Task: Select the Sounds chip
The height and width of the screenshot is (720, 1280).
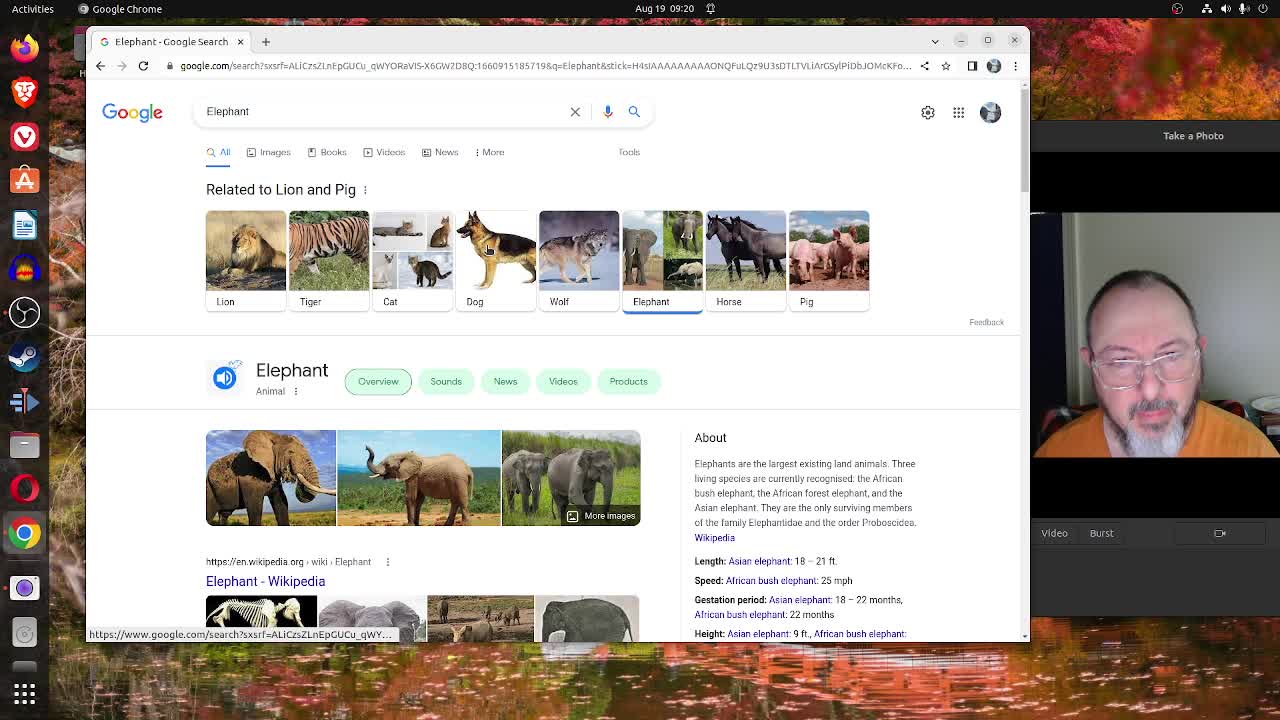Action: (x=446, y=381)
